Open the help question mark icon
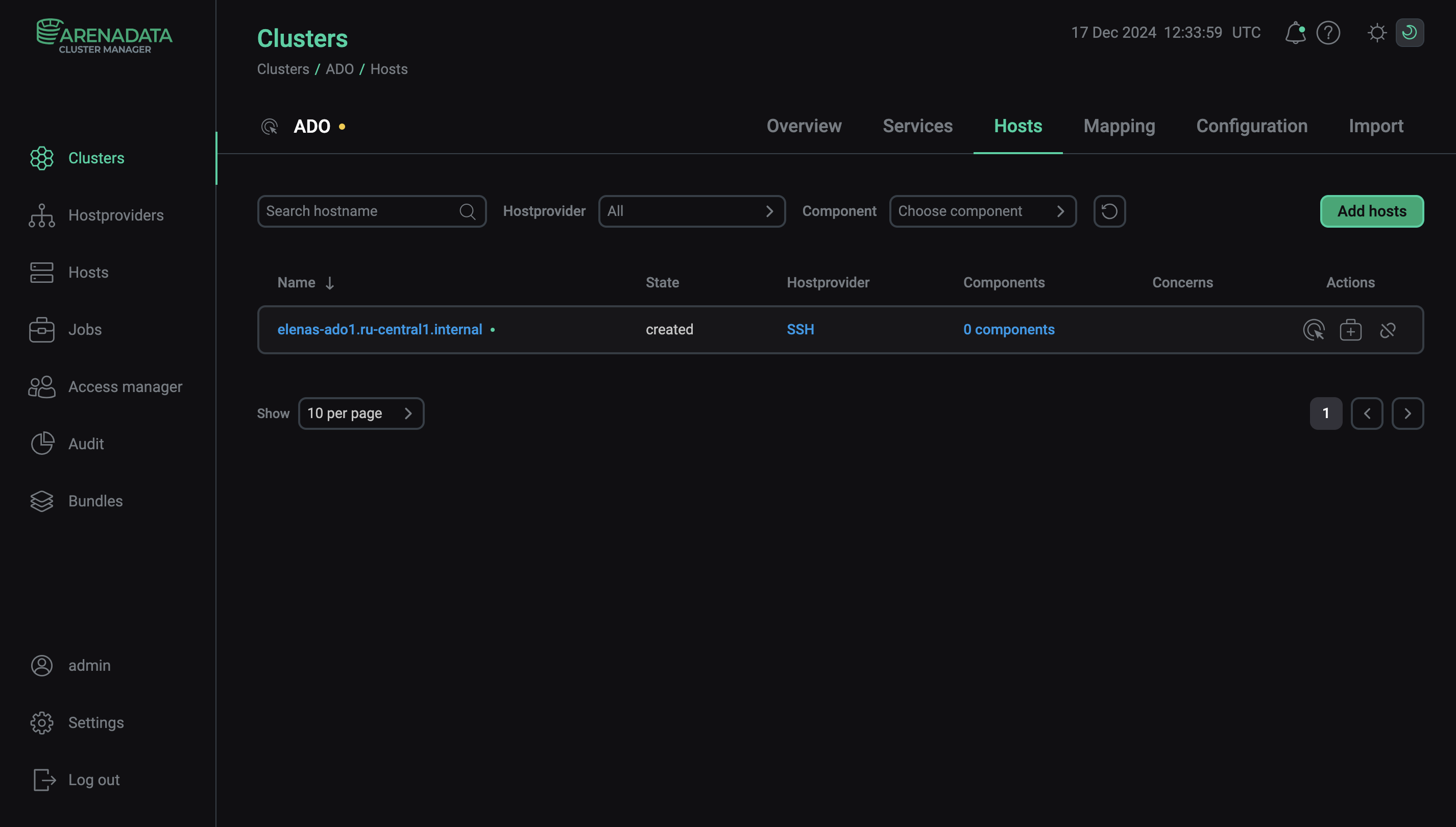 (x=1328, y=32)
